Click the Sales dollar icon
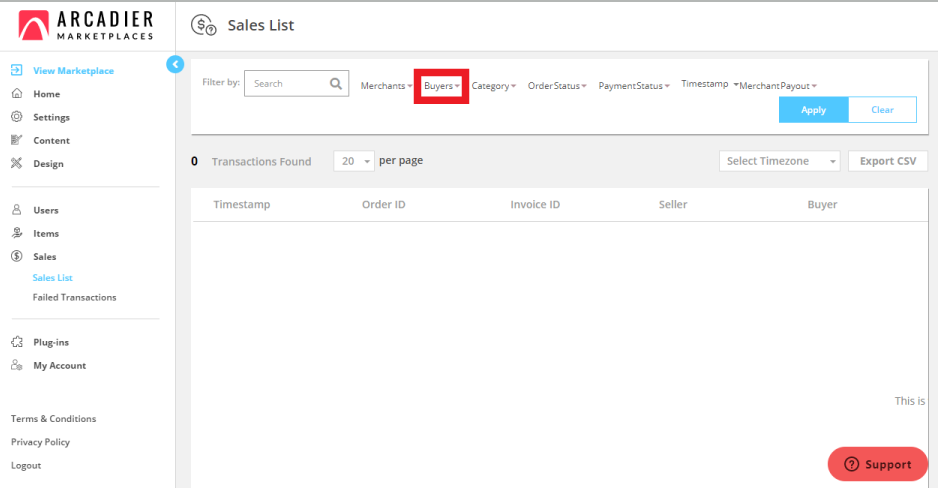The height and width of the screenshot is (488, 938). (x=17, y=257)
